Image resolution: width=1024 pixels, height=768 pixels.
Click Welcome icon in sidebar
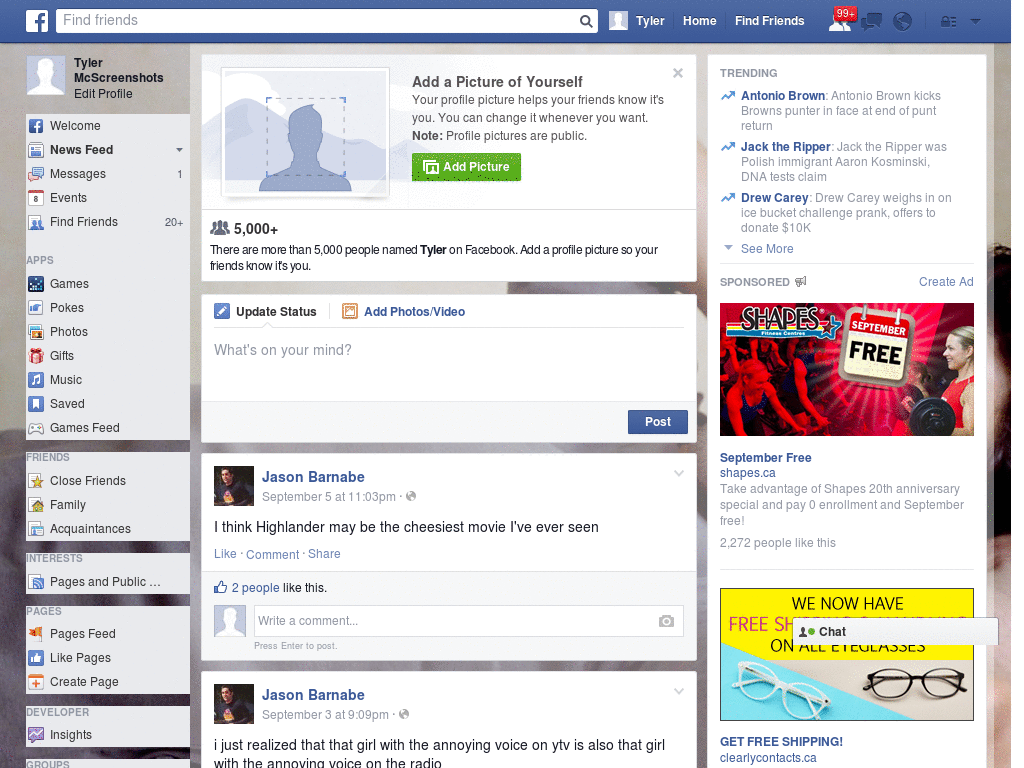[x=36, y=126]
